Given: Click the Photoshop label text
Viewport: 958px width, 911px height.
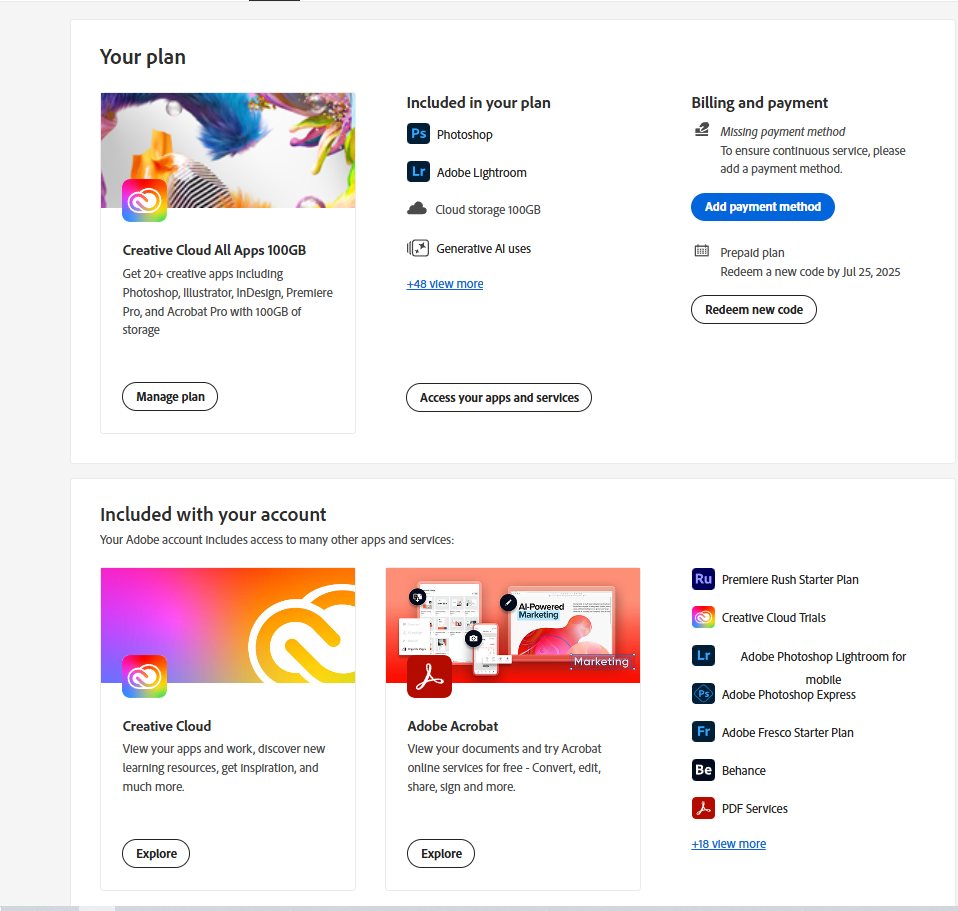Looking at the screenshot, I should [x=464, y=134].
